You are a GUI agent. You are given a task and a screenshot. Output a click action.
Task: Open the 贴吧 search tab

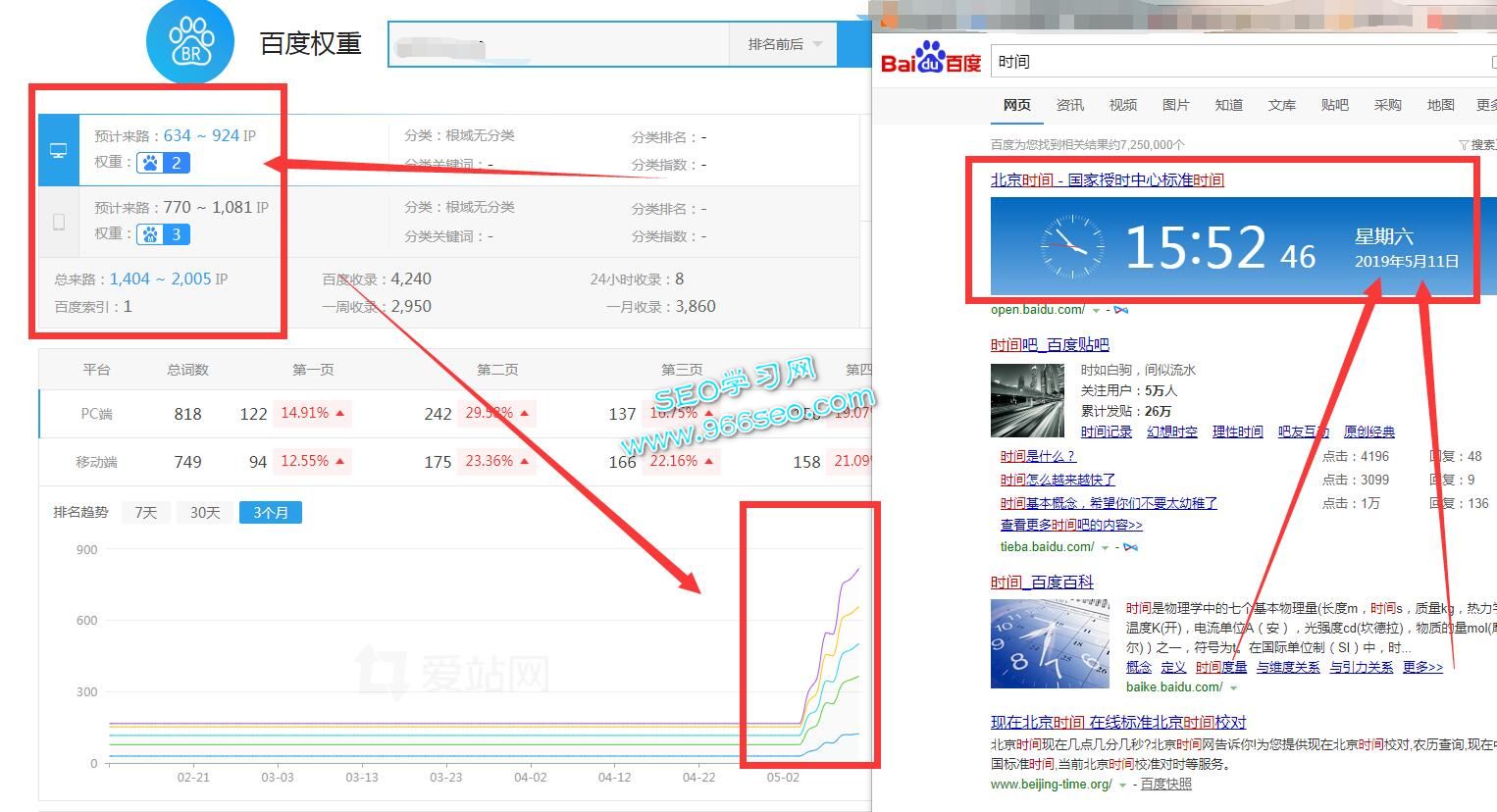(x=1335, y=105)
